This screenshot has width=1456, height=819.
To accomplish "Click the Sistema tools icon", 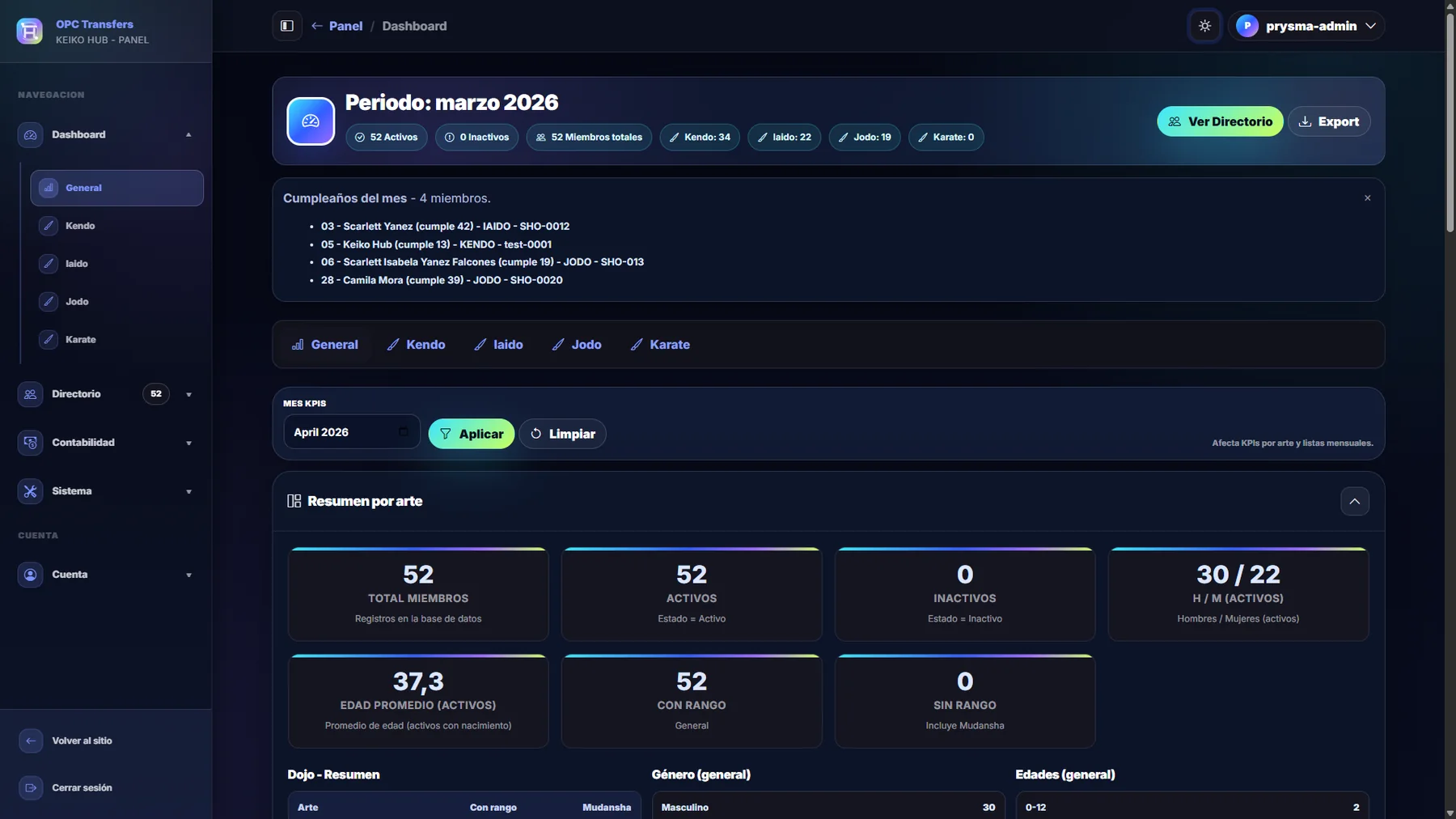I will click(x=31, y=491).
